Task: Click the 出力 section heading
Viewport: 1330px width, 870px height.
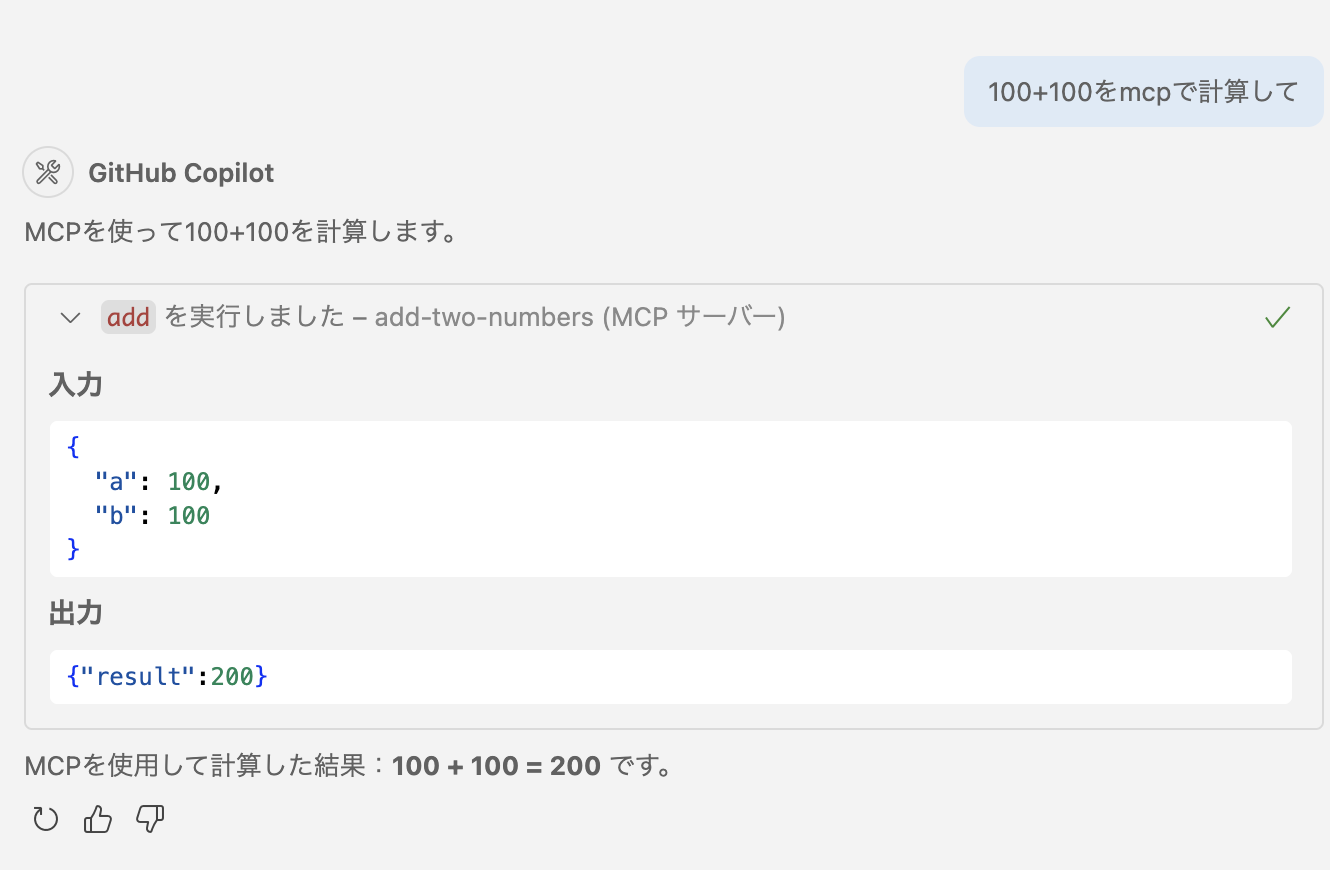Action: tap(76, 613)
